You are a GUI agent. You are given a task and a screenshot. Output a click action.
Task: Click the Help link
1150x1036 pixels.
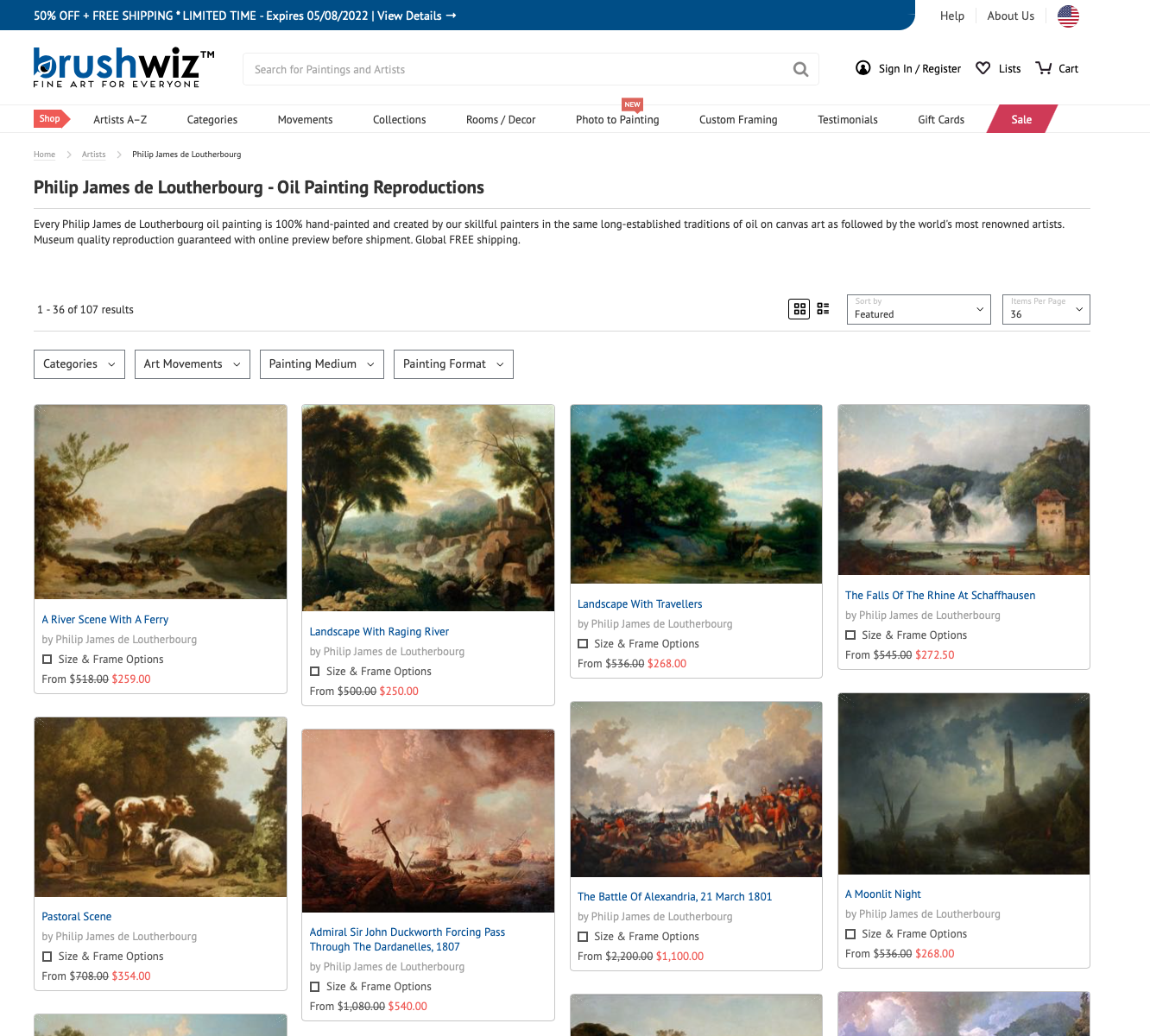pyautogui.click(x=952, y=16)
